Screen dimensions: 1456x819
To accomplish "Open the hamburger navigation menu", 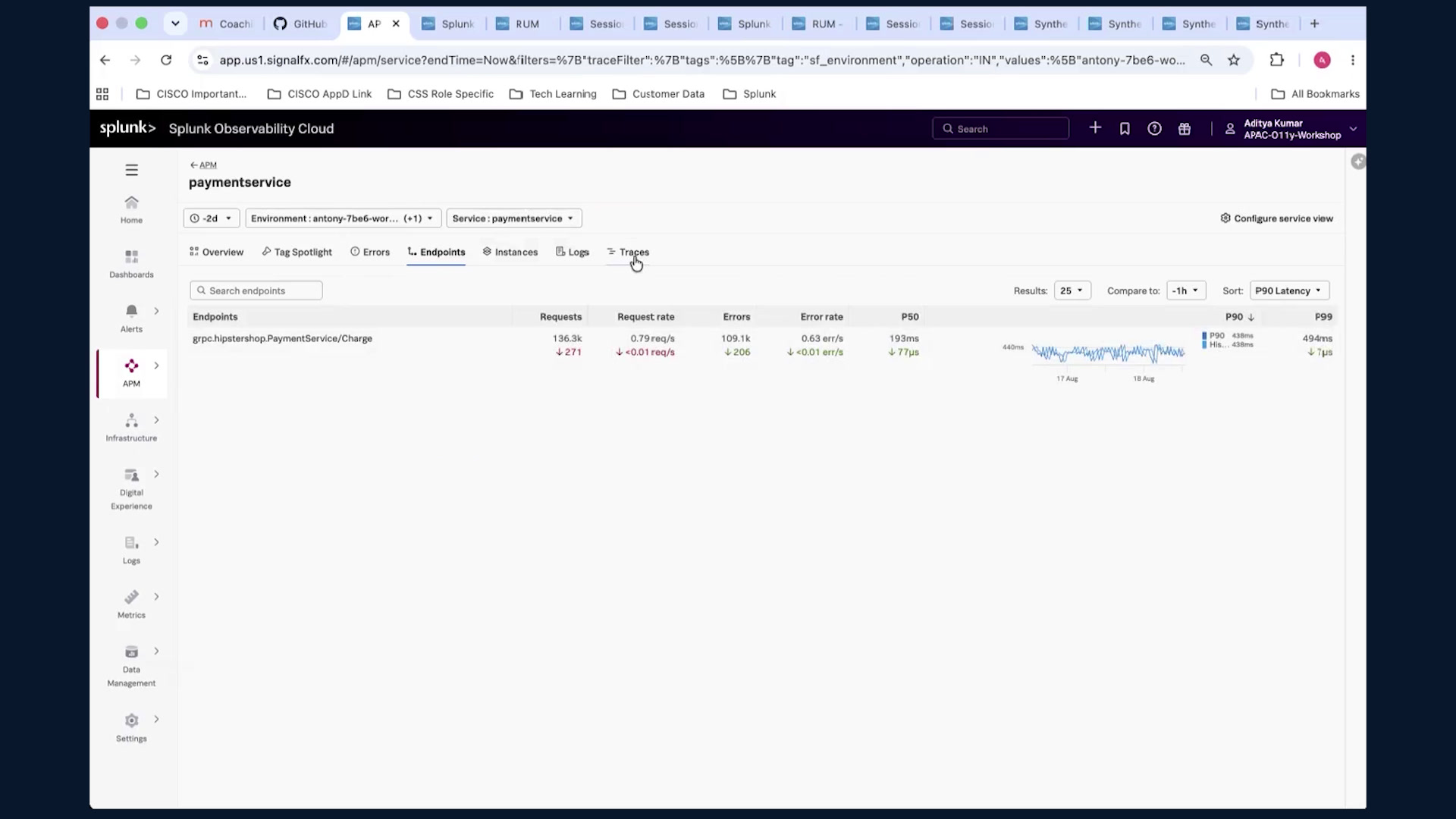I will [x=131, y=170].
